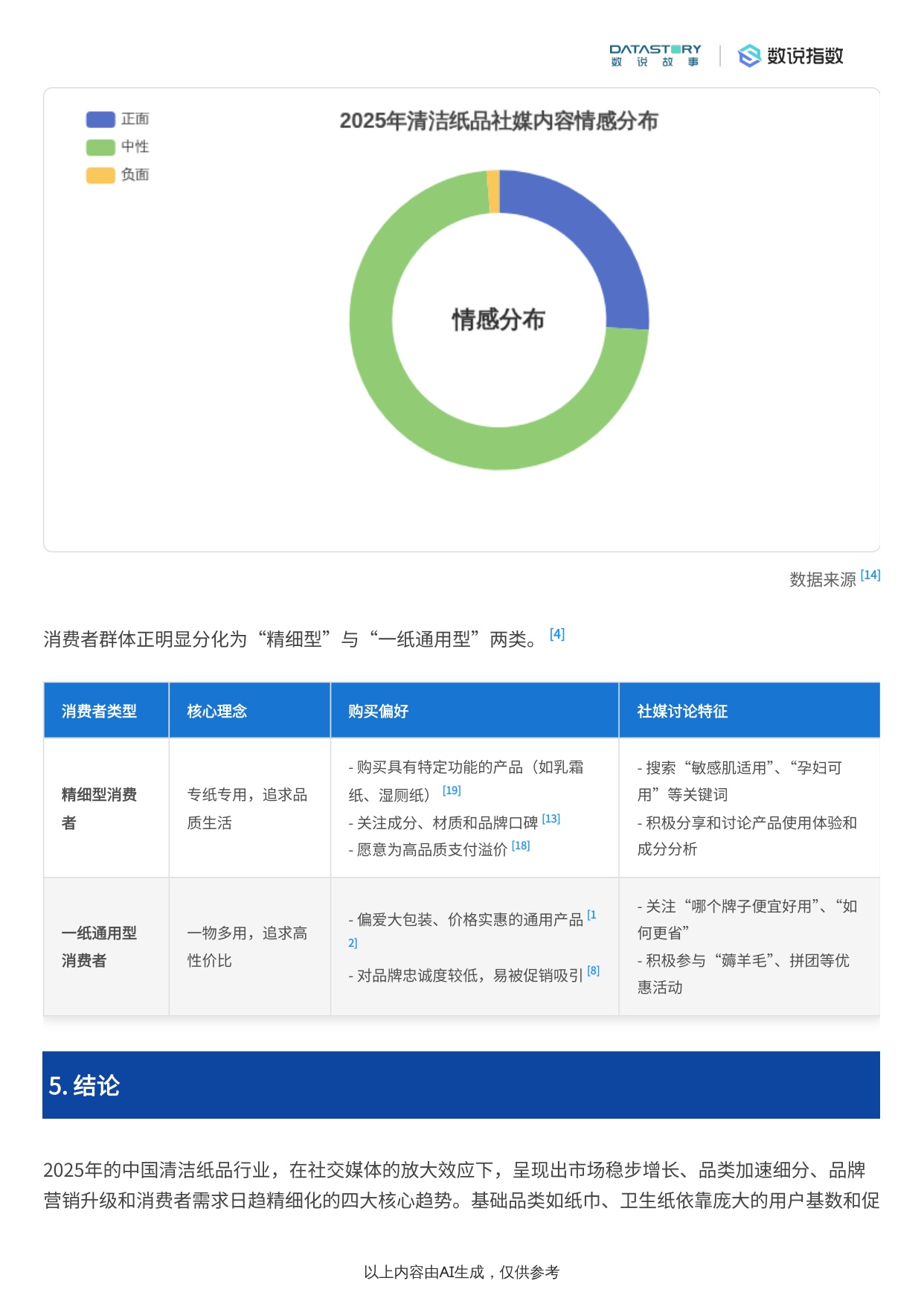Click the 一纸通用型消费者 row label
The height and width of the screenshot is (1307, 924).
(x=99, y=947)
